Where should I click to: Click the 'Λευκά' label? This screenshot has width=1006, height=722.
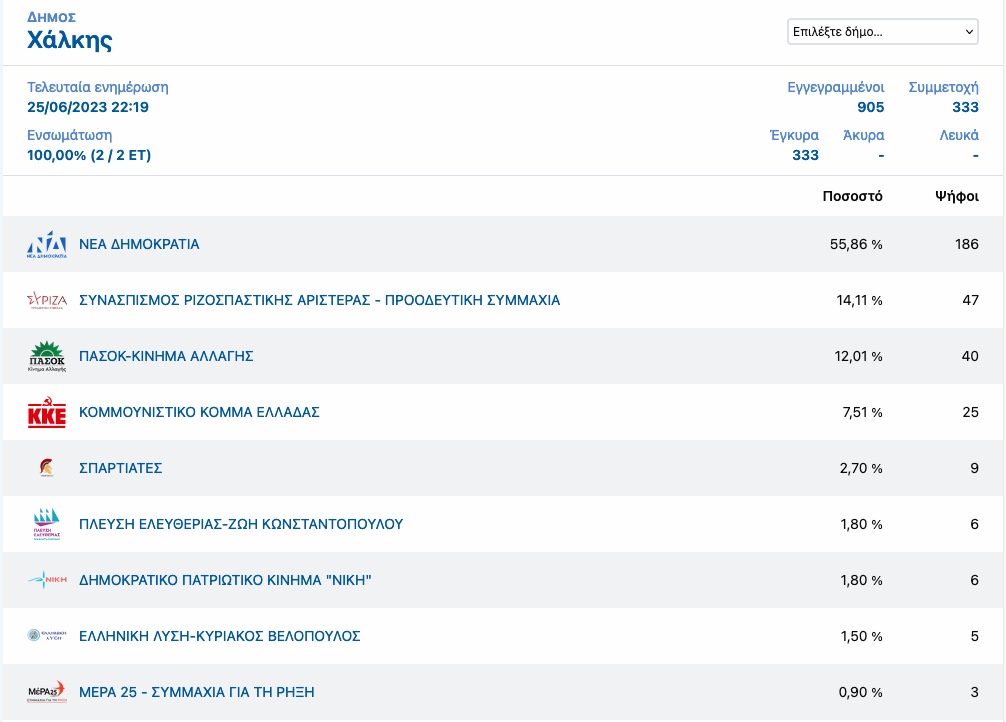click(959, 135)
